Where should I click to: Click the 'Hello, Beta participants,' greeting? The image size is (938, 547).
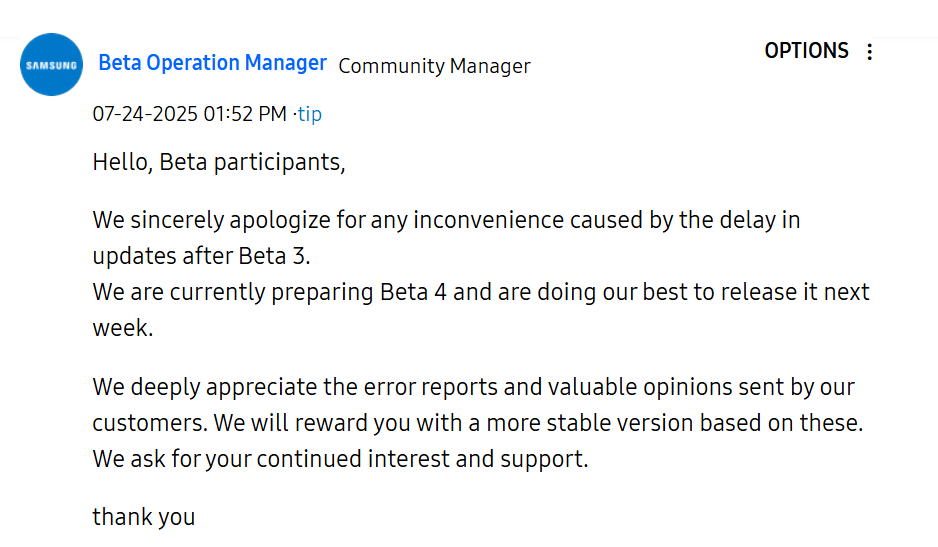coord(219,162)
